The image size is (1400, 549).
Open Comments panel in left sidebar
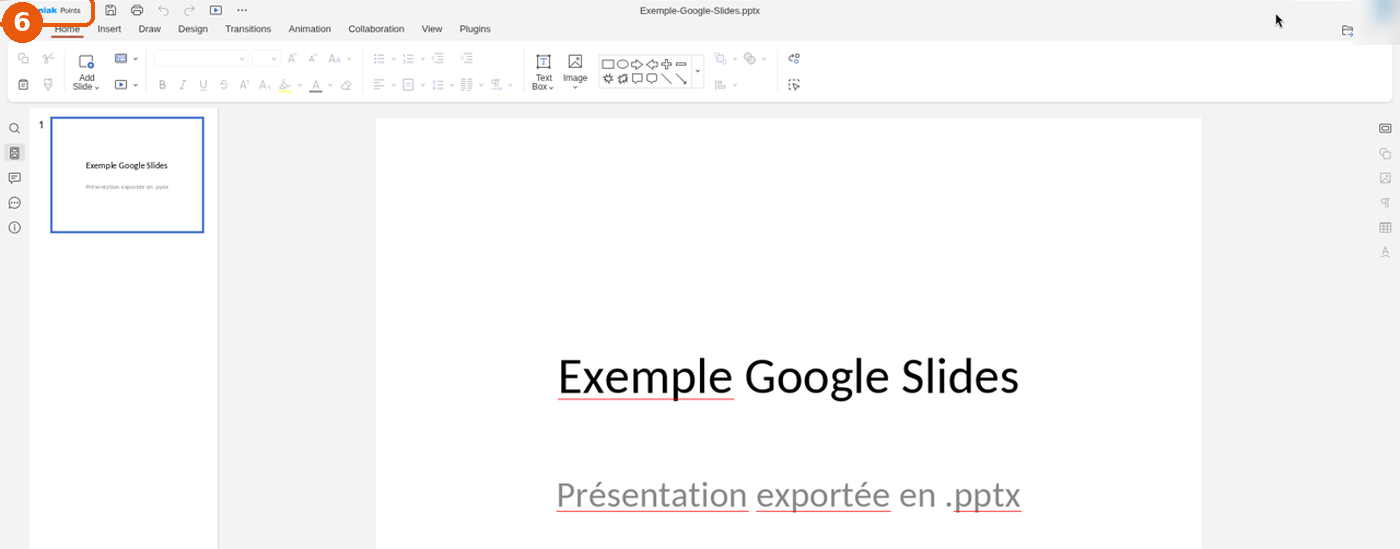[14, 178]
